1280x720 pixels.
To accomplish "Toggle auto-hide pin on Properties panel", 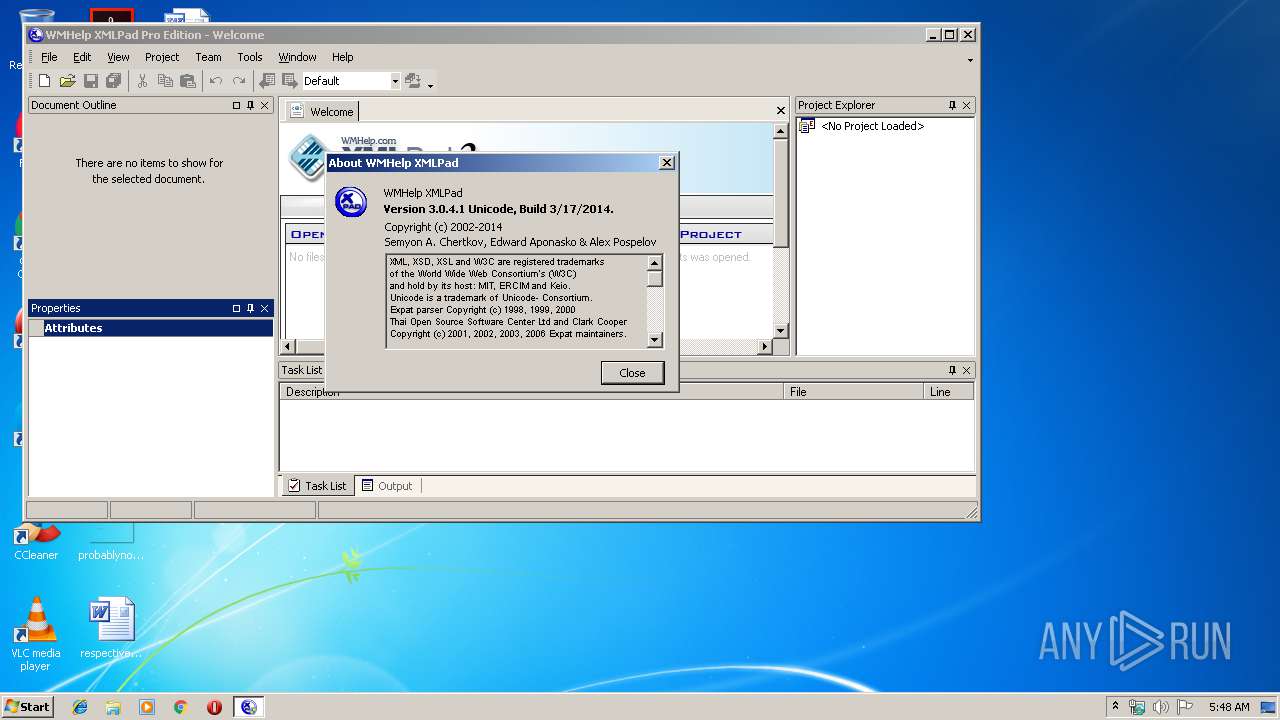I will tap(251, 308).
